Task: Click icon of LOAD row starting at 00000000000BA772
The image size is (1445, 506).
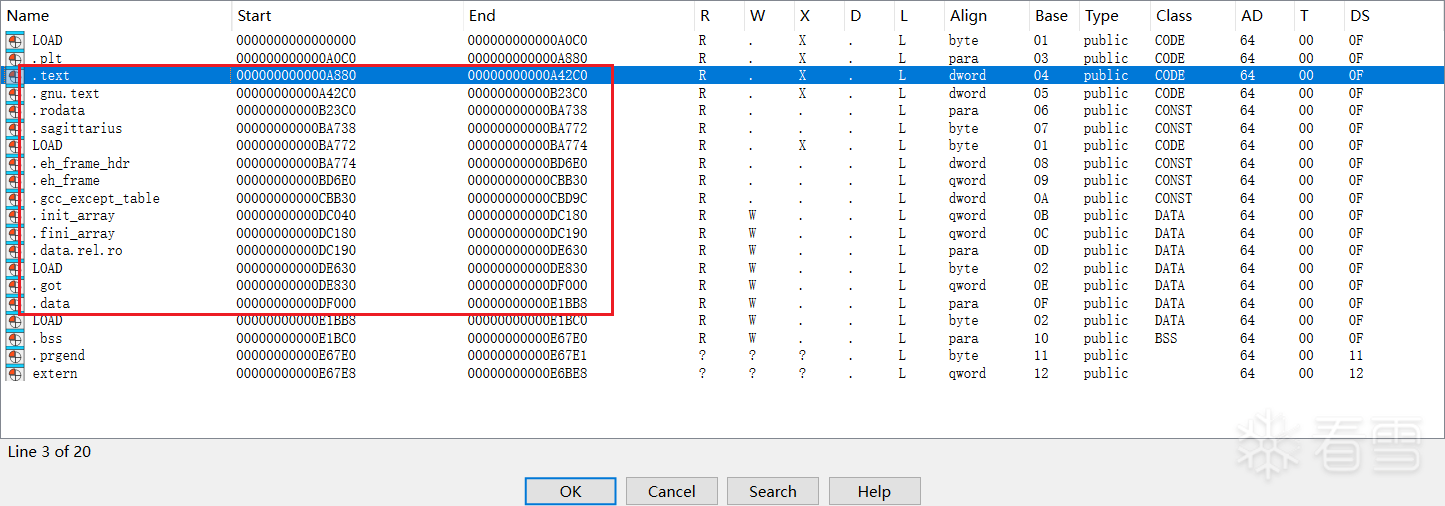Action: coord(15,145)
